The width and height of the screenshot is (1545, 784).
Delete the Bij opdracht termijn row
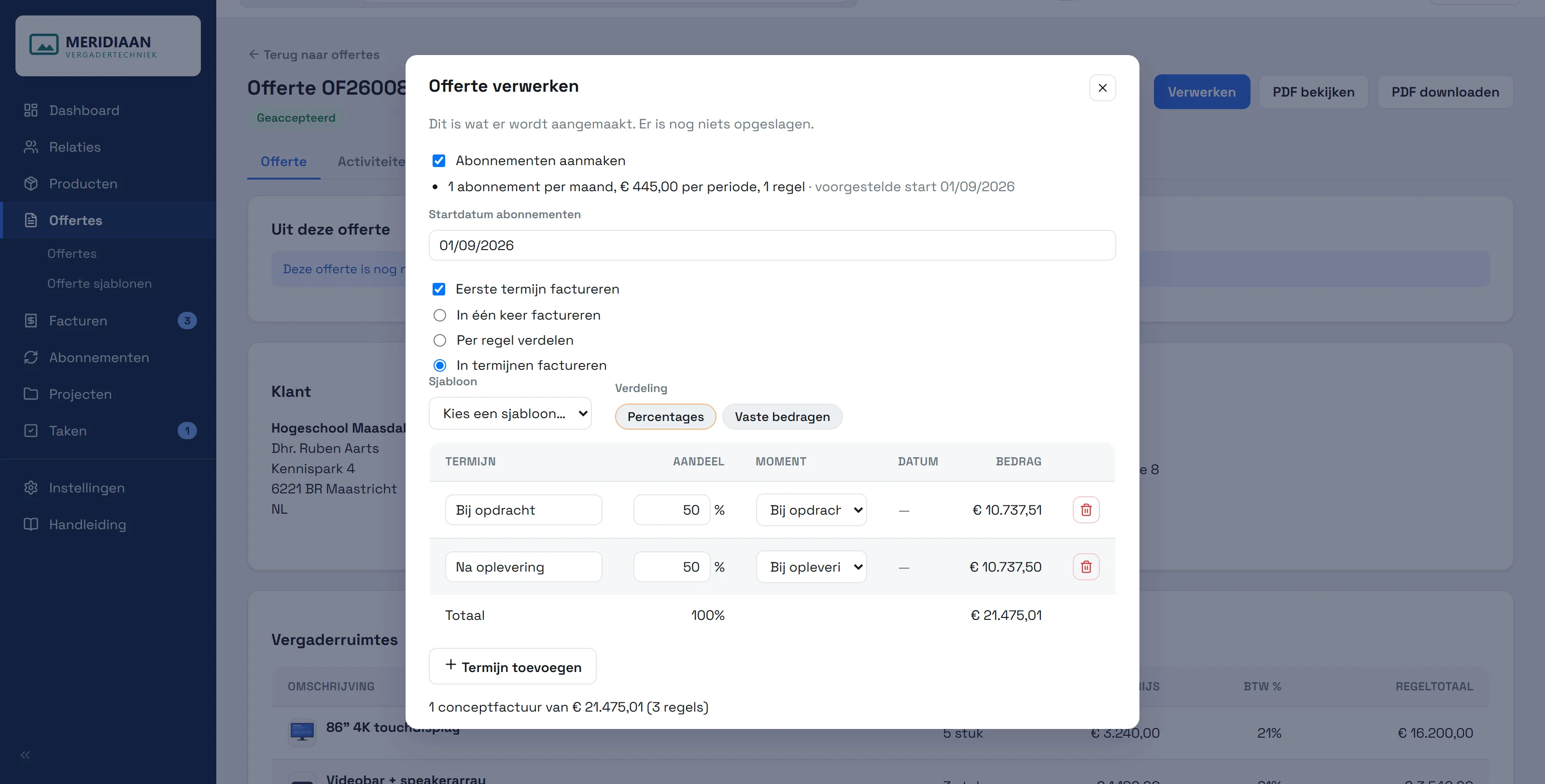[1085, 510]
